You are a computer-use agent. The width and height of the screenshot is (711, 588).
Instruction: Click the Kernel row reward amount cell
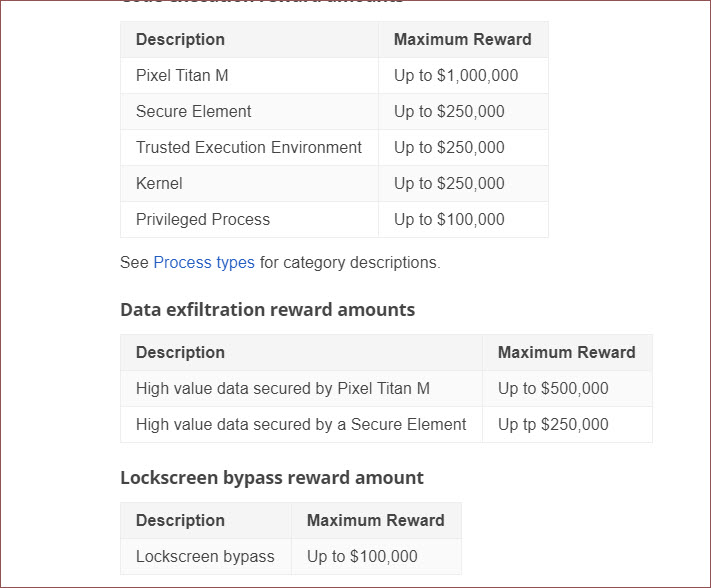tap(449, 184)
